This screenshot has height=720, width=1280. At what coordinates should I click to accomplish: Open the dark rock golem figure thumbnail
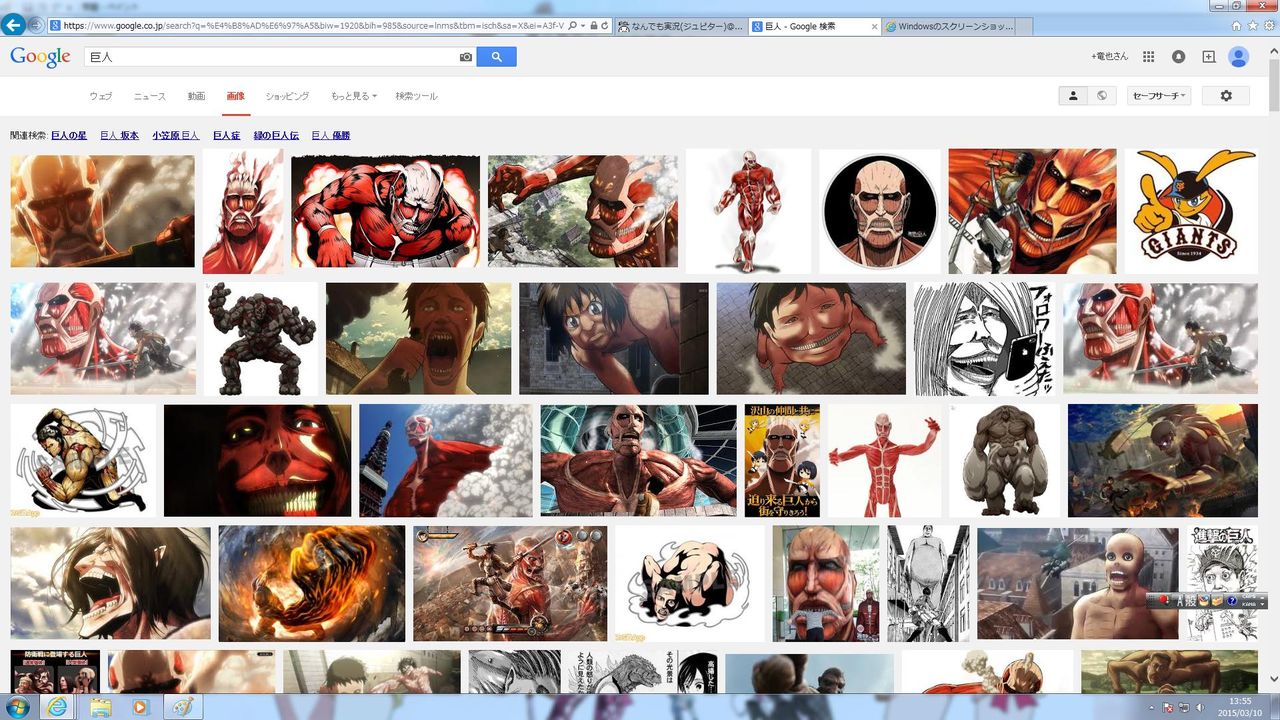tap(260, 338)
